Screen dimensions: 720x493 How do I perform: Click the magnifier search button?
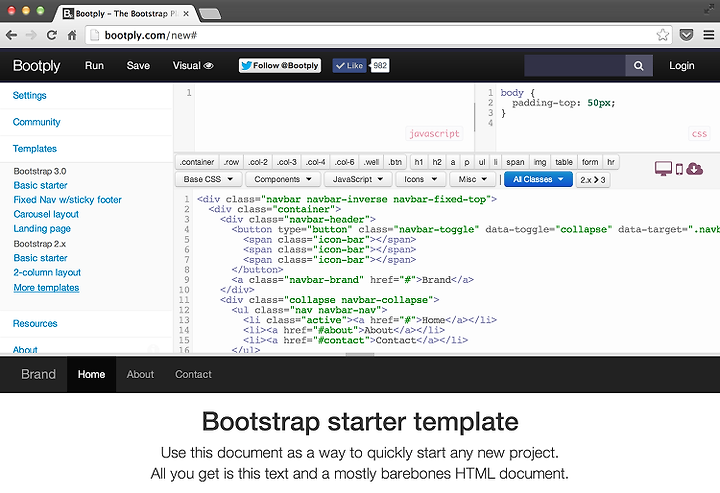(639, 66)
